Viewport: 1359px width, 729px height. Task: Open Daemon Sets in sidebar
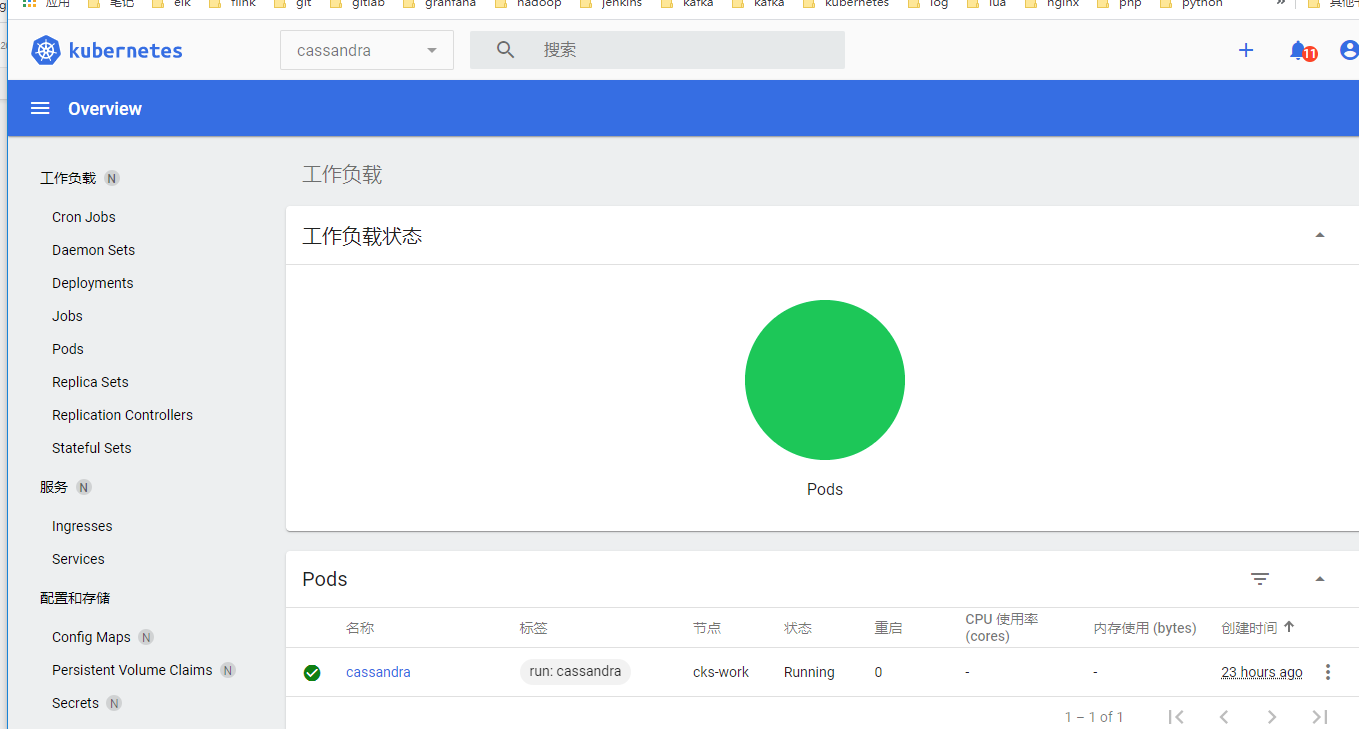click(93, 250)
